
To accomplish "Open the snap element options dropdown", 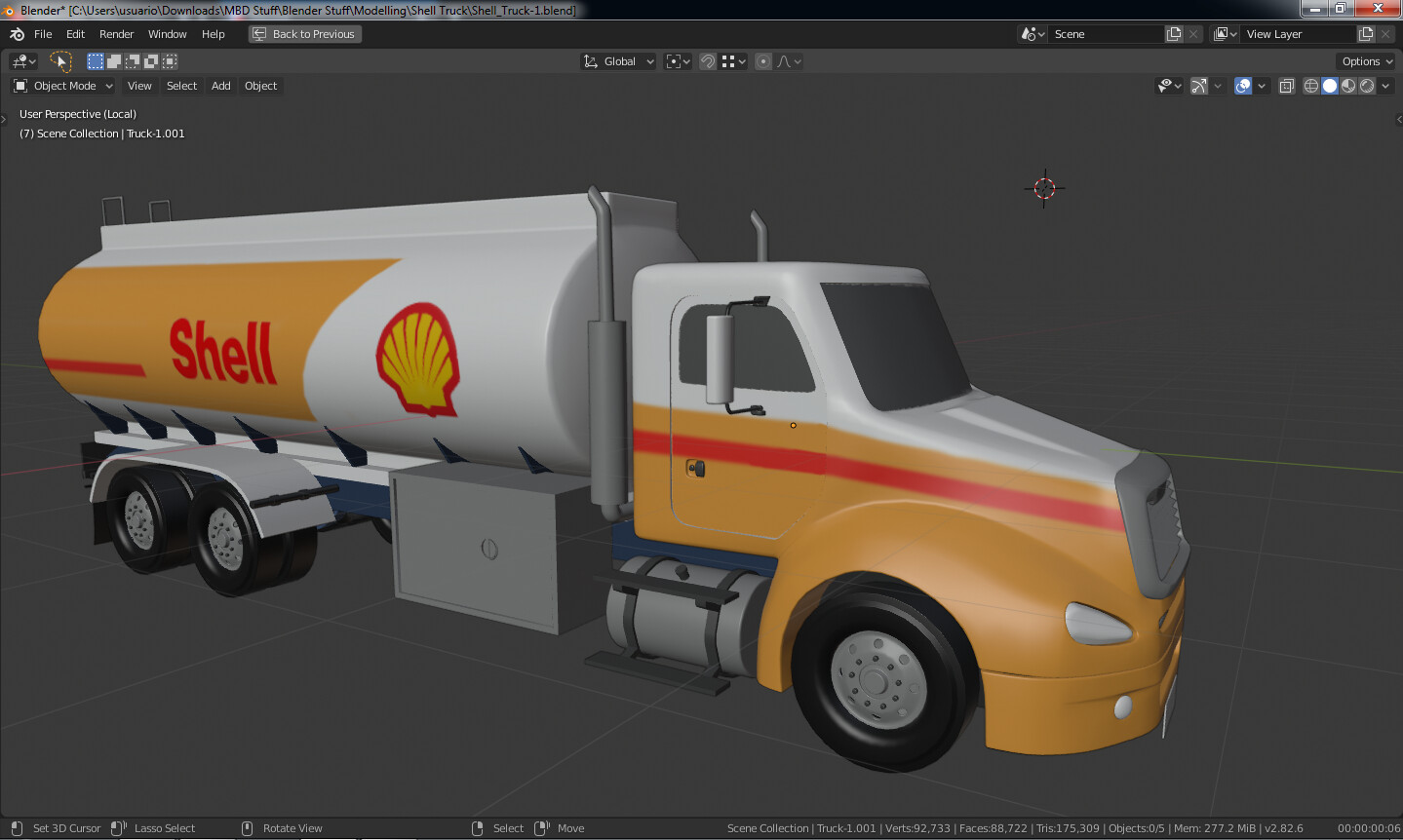I will pos(733,61).
